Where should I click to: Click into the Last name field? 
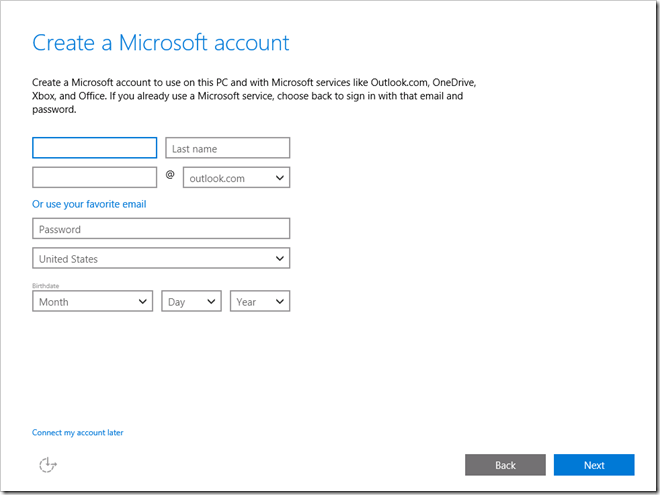tap(227, 148)
